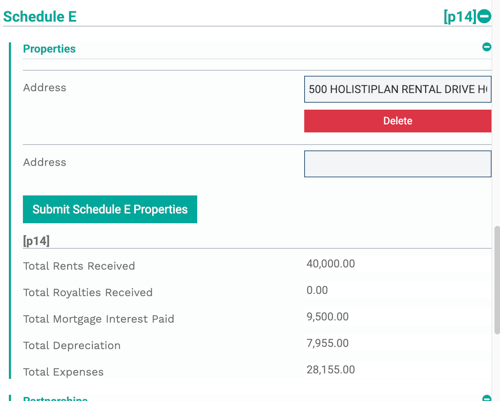
Task: Select the Total Rents Received value 40,000.00
Action: coord(331,264)
